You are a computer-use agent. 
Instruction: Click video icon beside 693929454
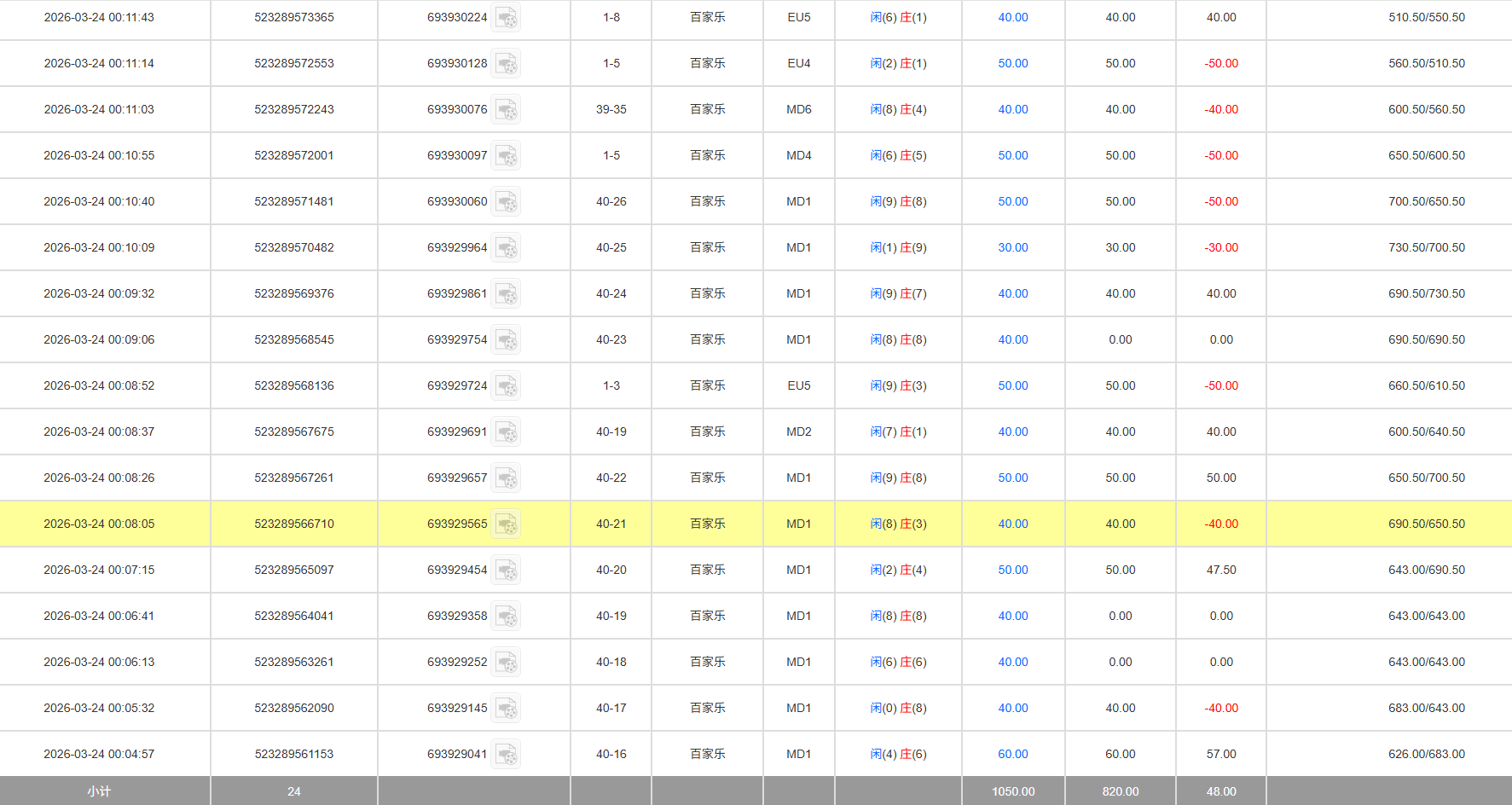coord(506,570)
